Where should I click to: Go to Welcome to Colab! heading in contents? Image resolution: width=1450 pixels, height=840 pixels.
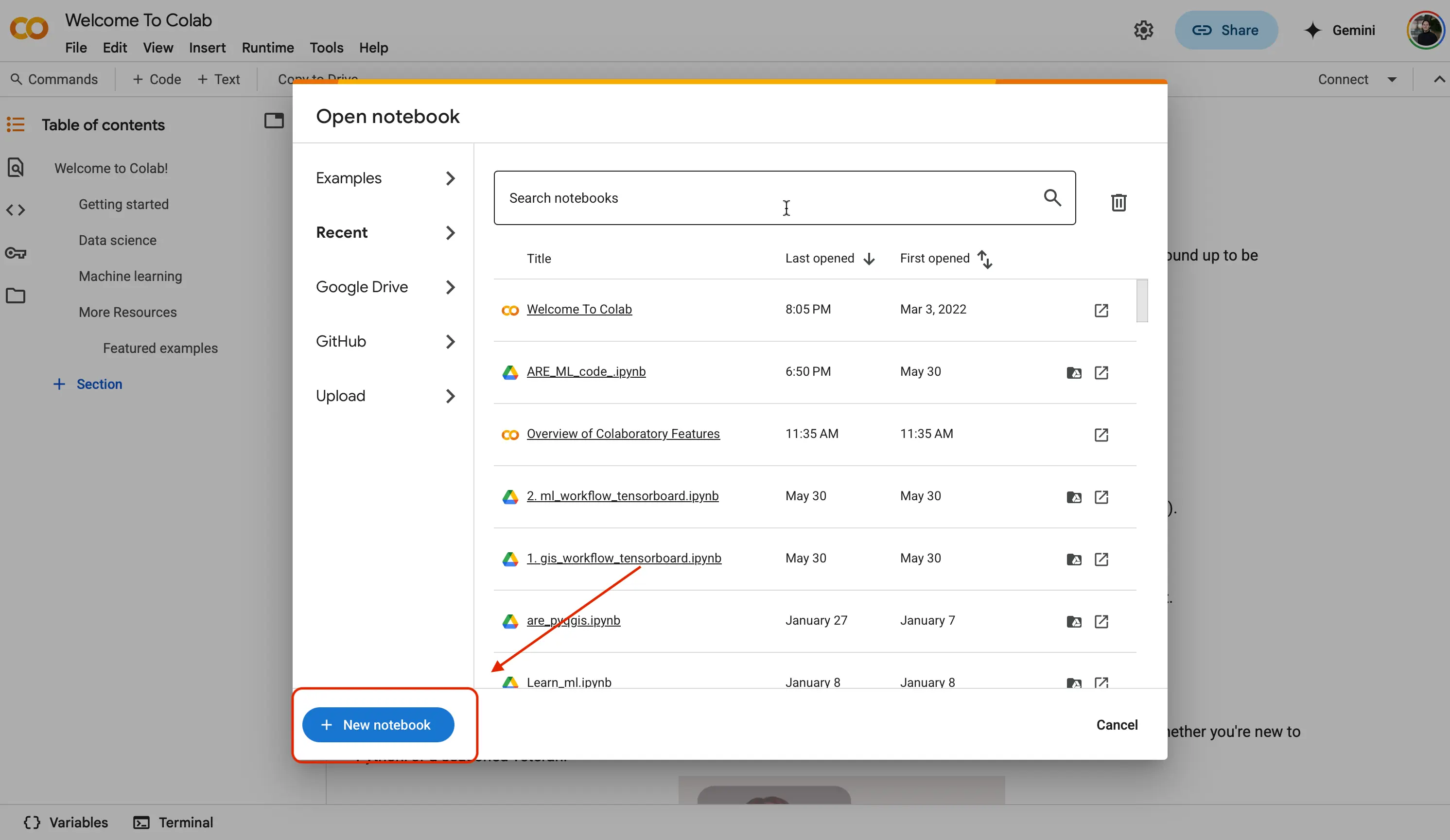pyautogui.click(x=111, y=169)
